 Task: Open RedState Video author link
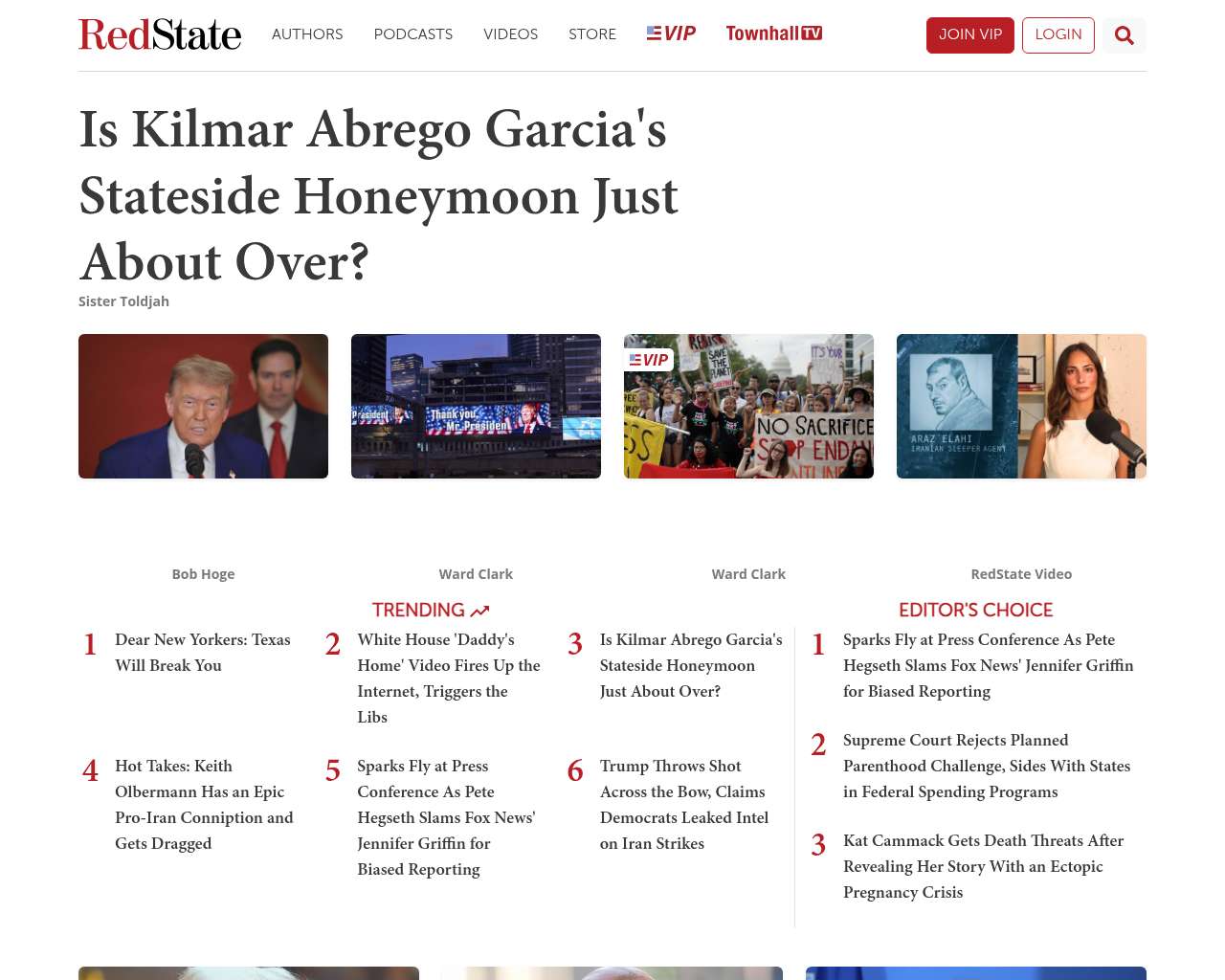coord(1021,574)
